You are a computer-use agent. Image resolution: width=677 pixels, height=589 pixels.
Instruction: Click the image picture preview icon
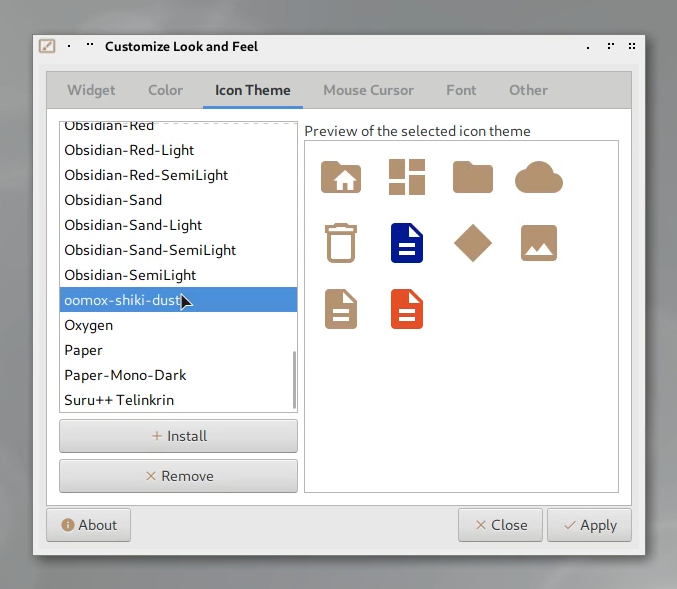[x=539, y=243]
